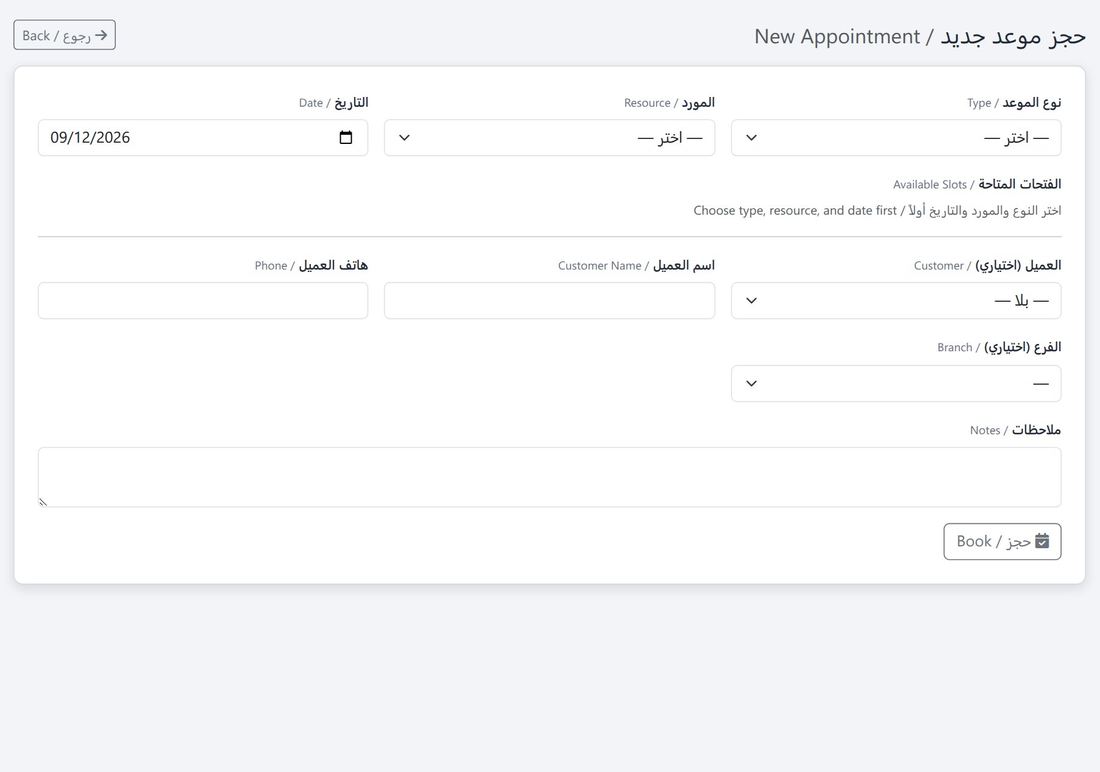Click the Date label
The width and height of the screenshot is (1100, 772).
333,102
